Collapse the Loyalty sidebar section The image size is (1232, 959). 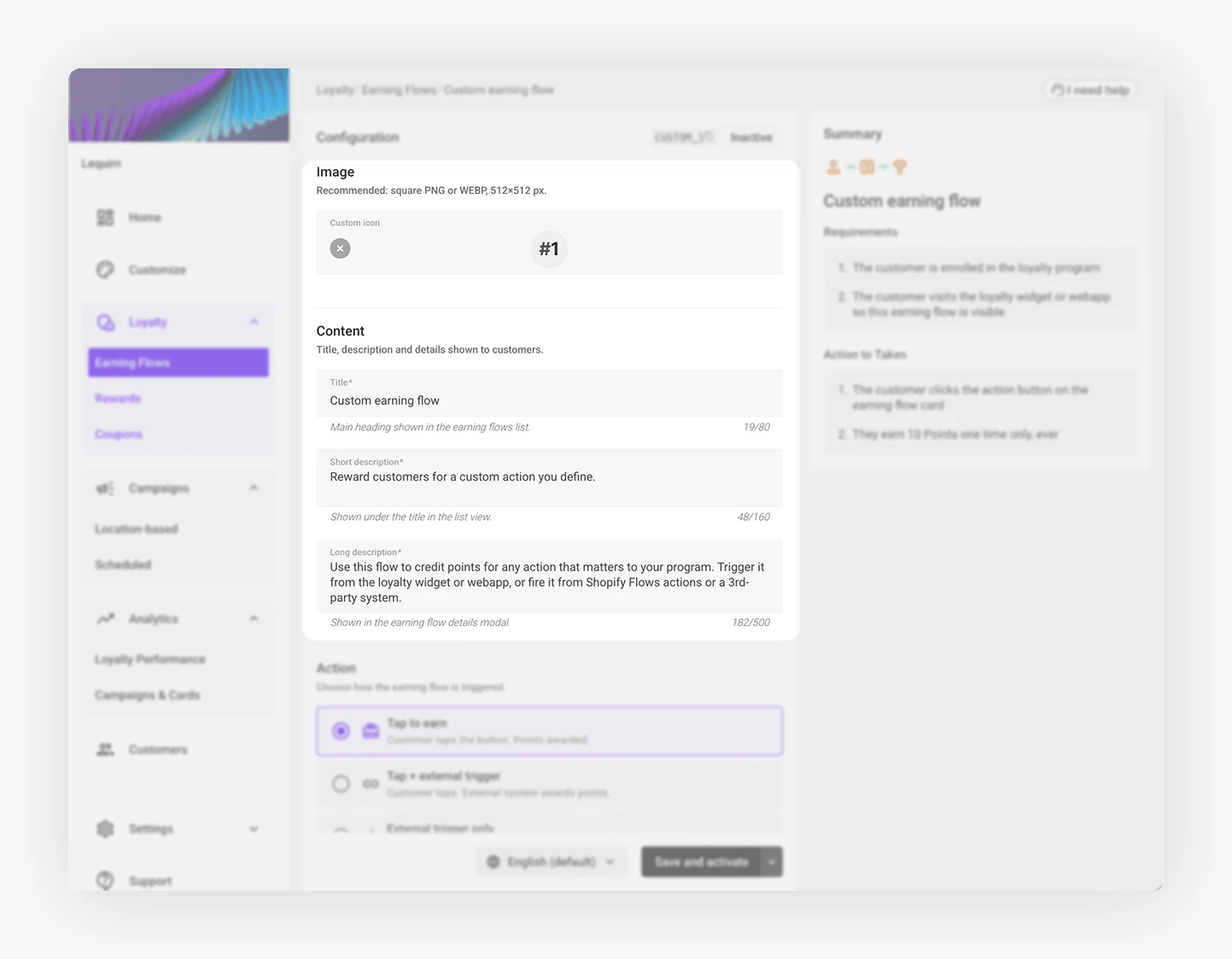[x=254, y=322]
